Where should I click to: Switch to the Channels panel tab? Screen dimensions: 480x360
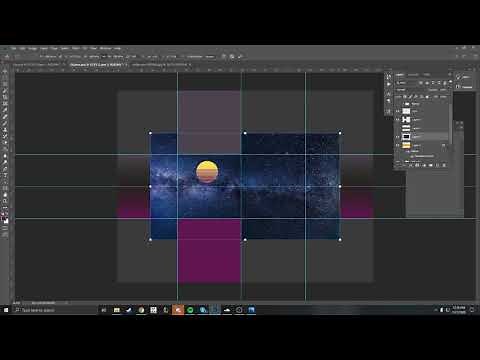pyautogui.click(x=413, y=75)
